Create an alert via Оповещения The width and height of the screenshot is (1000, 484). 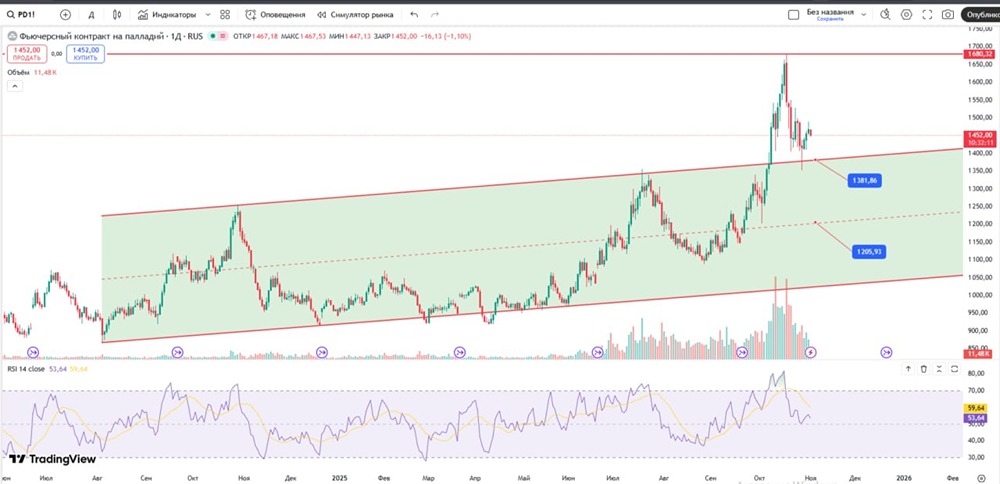click(275, 14)
